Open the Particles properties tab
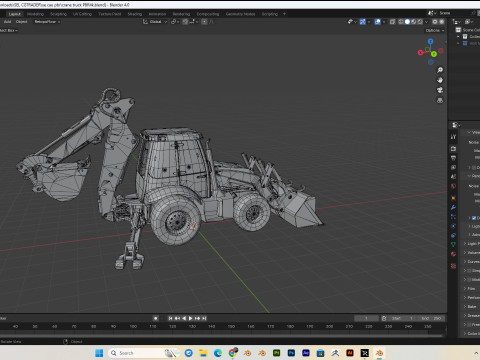This screenshot has height=360, width=480. 453,217
